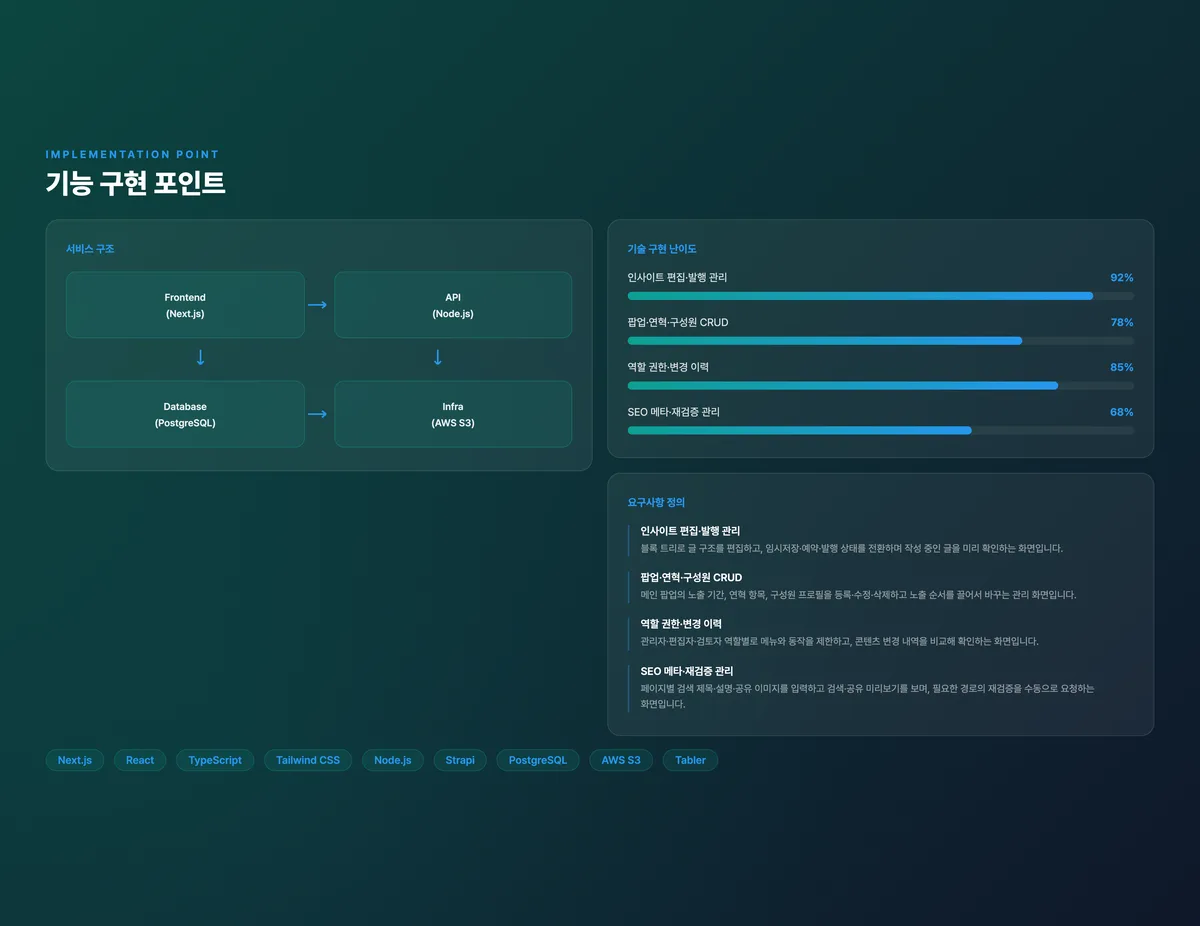Click the '요구사항 정의' panel heading
The width and height of the screenshot is (1200, 926).
[656, 502]
